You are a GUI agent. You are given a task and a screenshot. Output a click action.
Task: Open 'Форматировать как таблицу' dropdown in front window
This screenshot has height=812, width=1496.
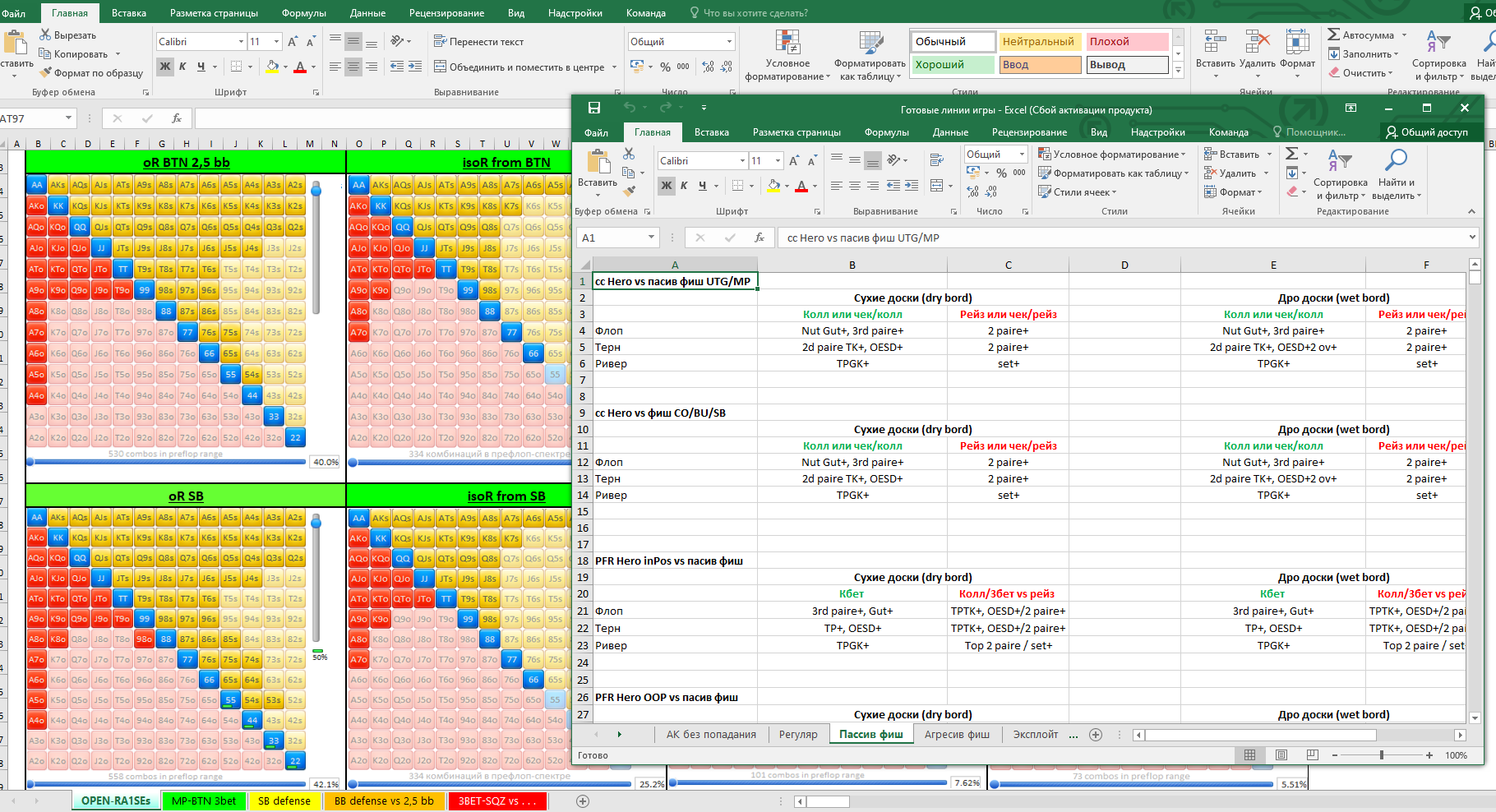(1113, 173)
